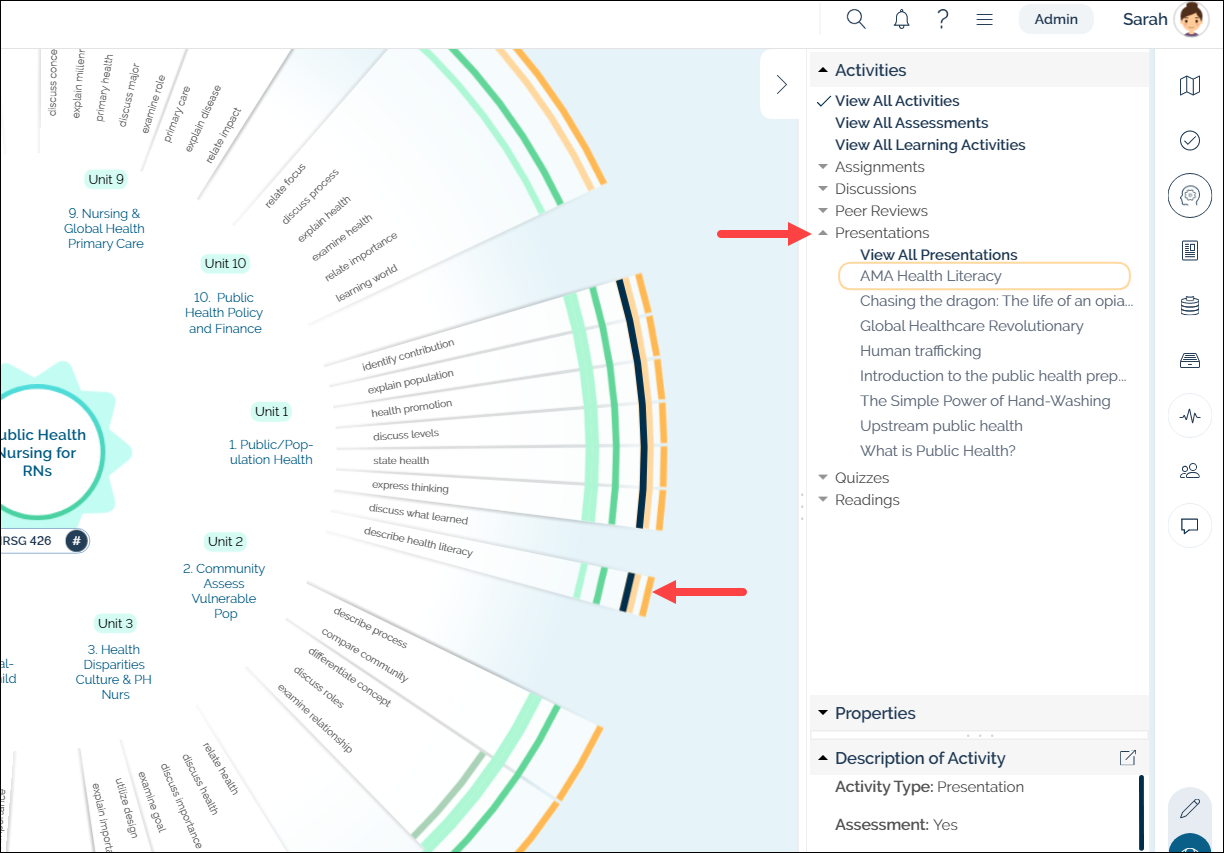Viewport: 1224px width, 853px height.
Task: Collapse the Presentations group
Action: [x=823, y=233]
